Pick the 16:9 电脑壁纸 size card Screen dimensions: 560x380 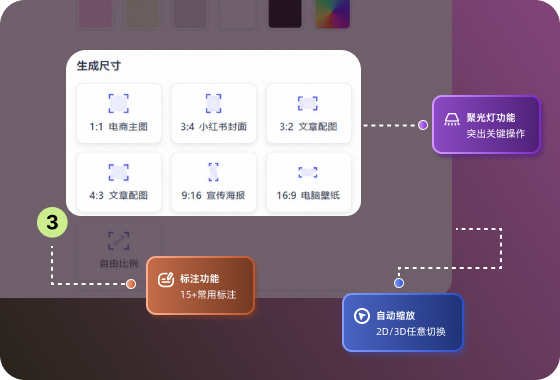309,182
